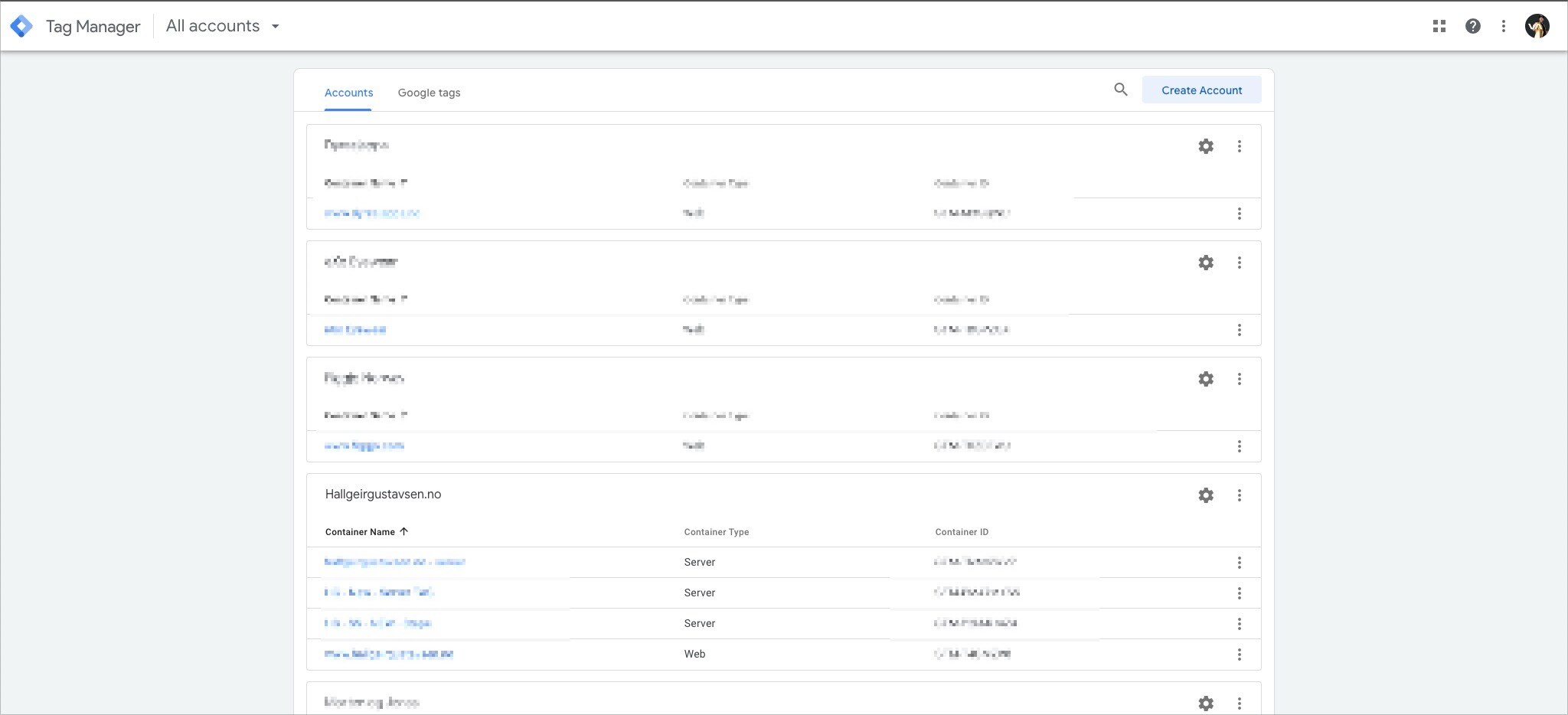Open settings gear for the third account
This screenshot has height=715, width=1568.
[1205, 379]
